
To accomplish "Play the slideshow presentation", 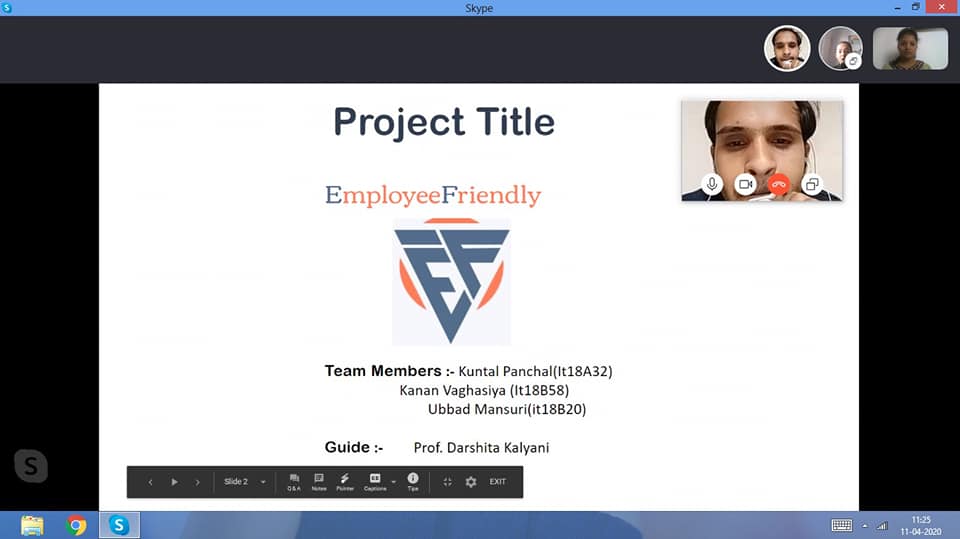I will [174, 482].
